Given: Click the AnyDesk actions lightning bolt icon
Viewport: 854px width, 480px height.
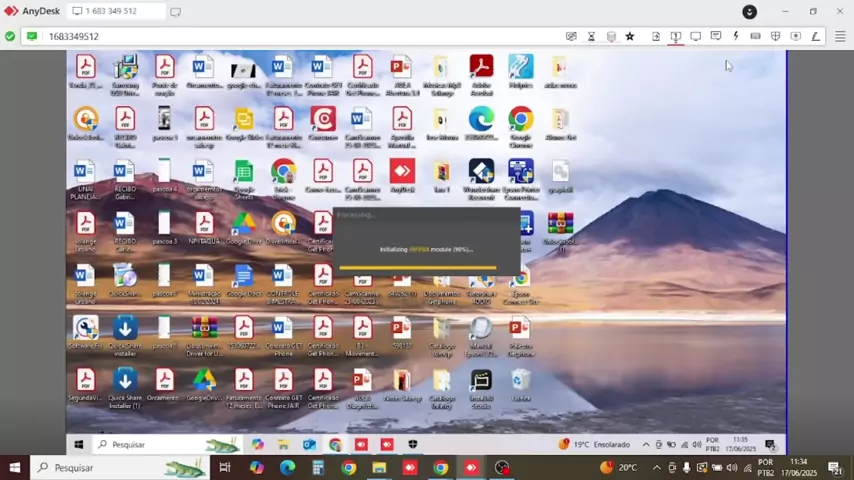Looking at the screenshot, I should click(736, 36).
